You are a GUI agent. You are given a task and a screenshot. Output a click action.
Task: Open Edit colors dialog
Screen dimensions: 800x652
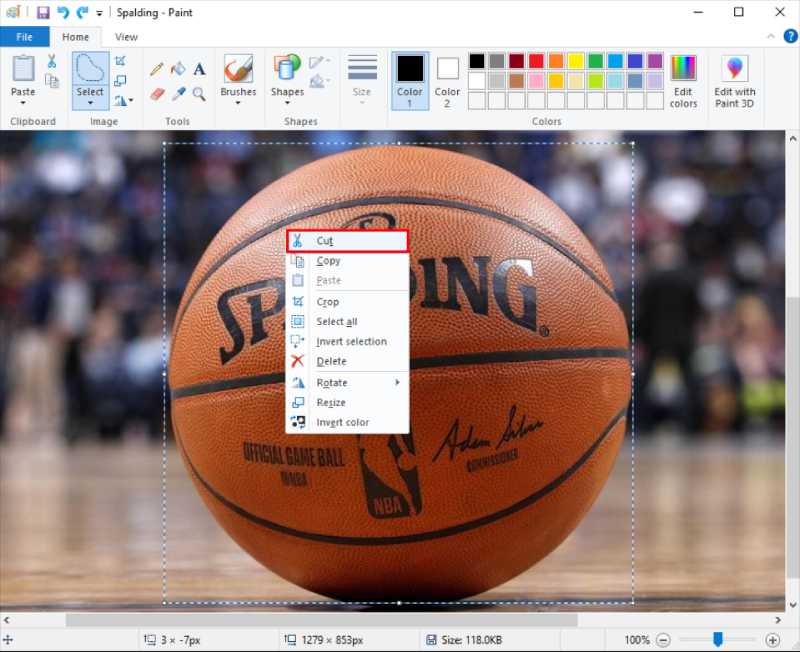pyautogui.click(x=683, y=82)
